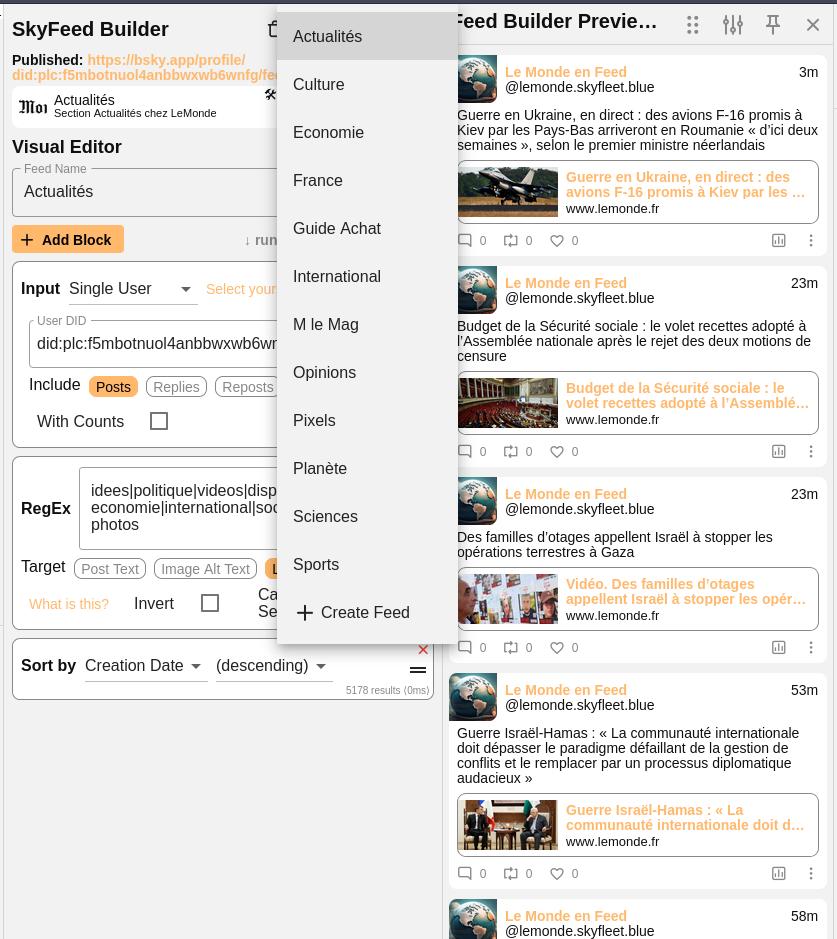Open the Vidéo familles d'otages article card
Image resolution: width=837 pixels, height=939 pixels.
tap(638, 599)
